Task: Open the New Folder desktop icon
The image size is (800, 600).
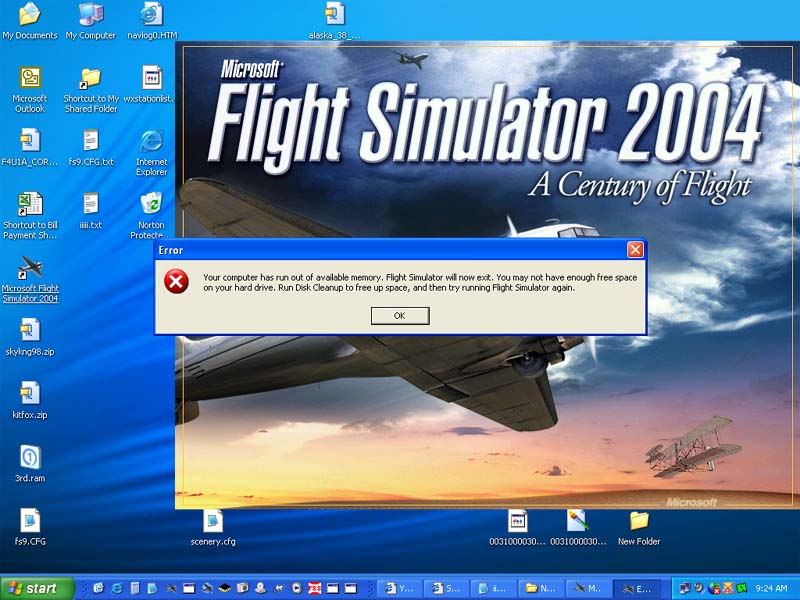Action: tap(639, 521)
